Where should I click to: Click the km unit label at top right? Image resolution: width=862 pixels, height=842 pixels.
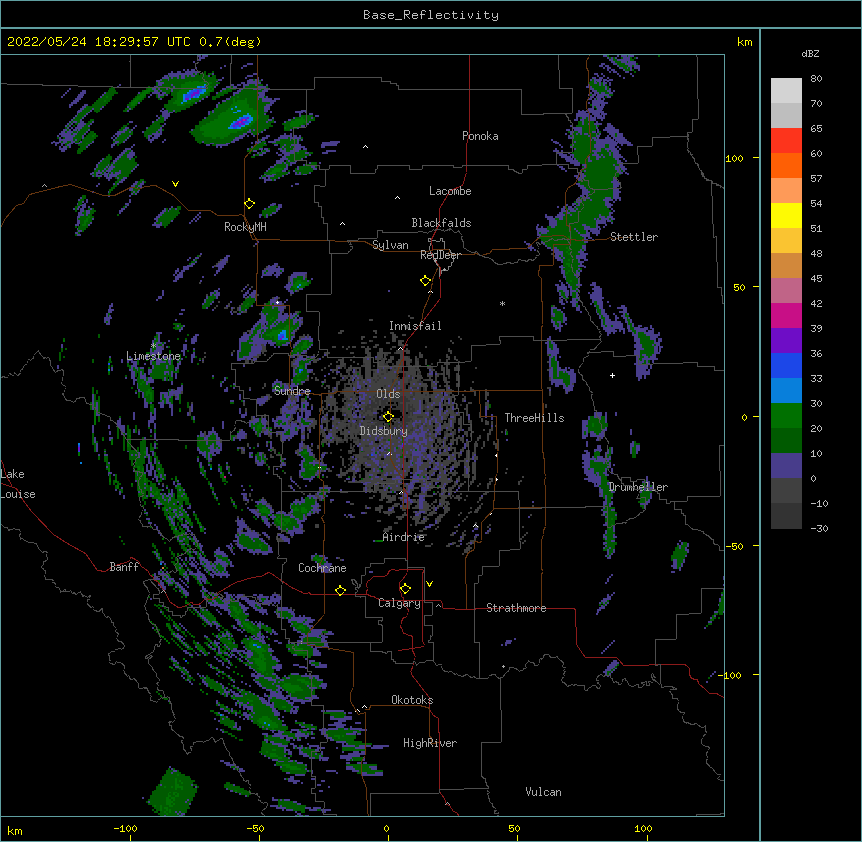(x=745, y=42)
